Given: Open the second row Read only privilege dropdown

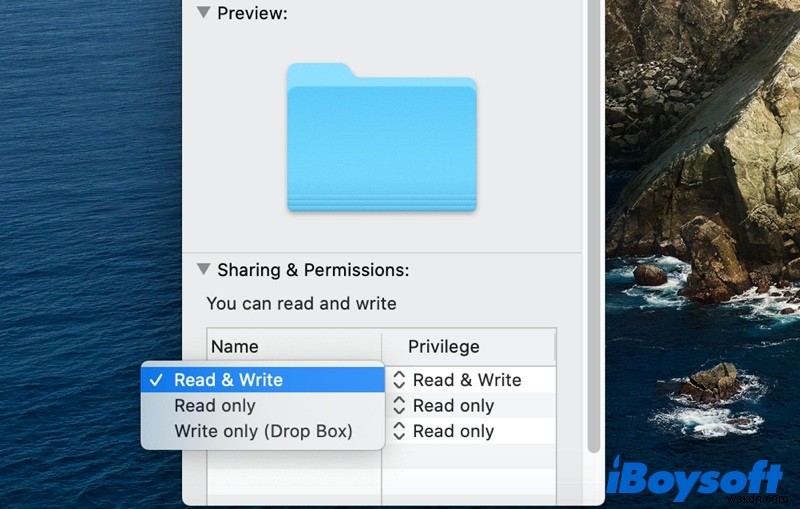Looking at the screenshot, I should (453, 406).
